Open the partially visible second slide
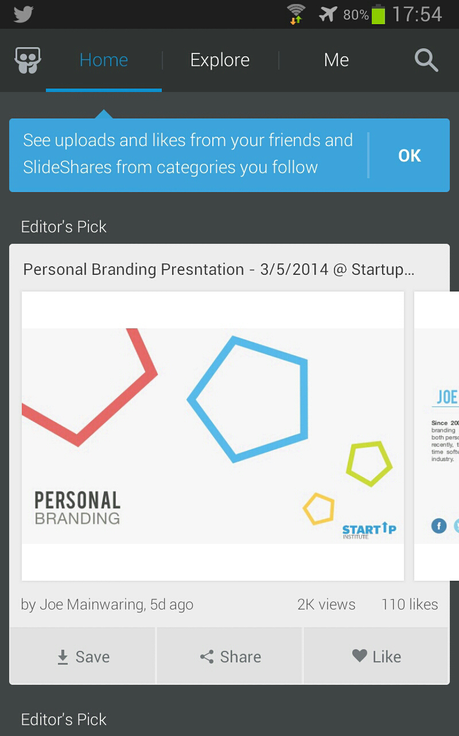The width and height of the screenshot is (459, 736). click(x=436, y=436)
